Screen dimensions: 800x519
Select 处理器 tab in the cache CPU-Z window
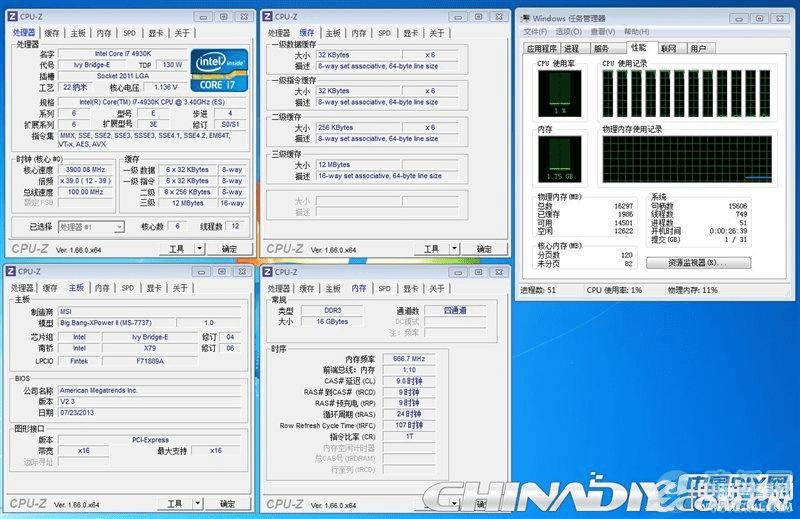(279, 33)
